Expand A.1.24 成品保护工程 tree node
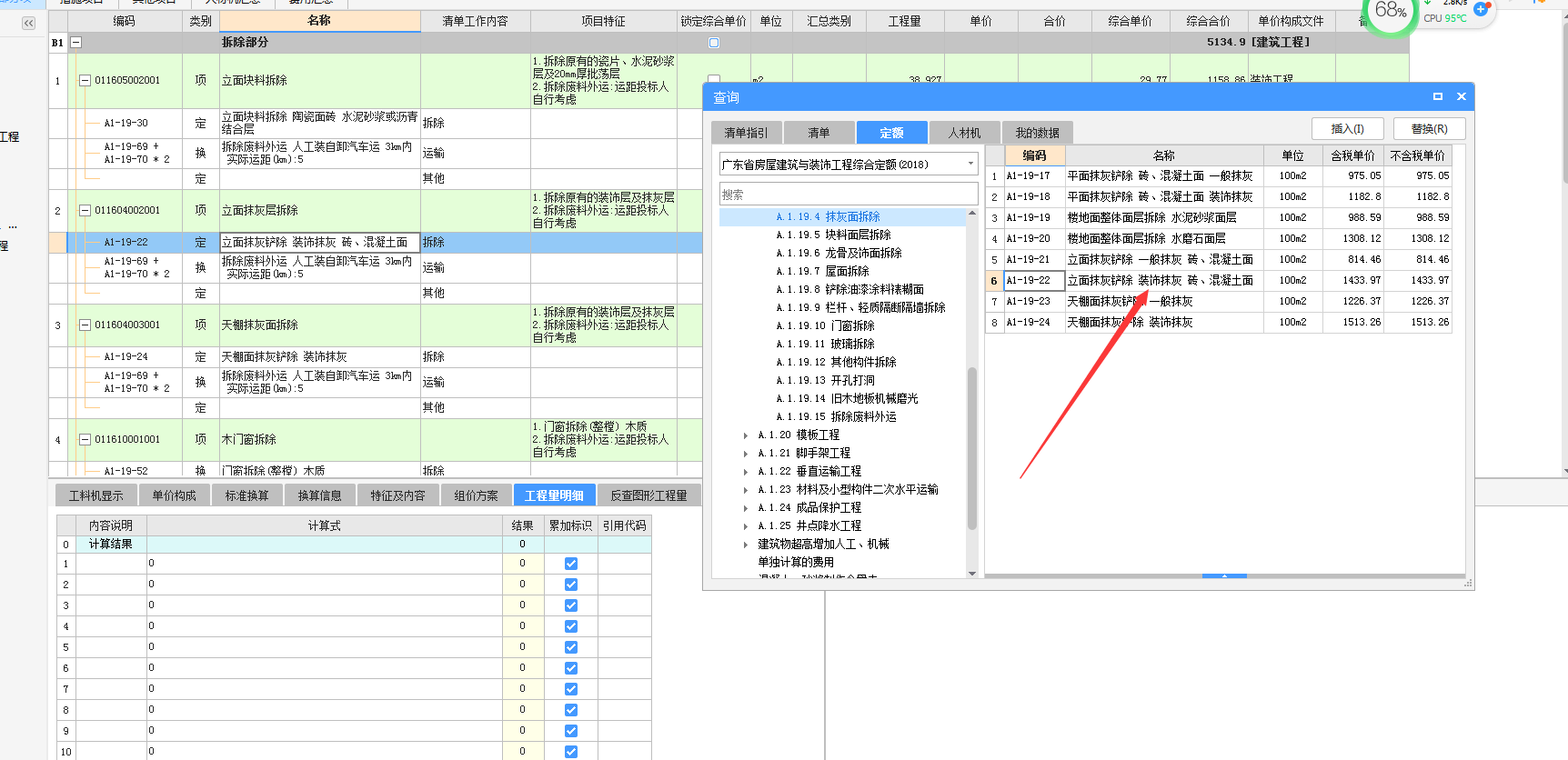Viewport: 1568px width, 760px height. click(746, 508)
